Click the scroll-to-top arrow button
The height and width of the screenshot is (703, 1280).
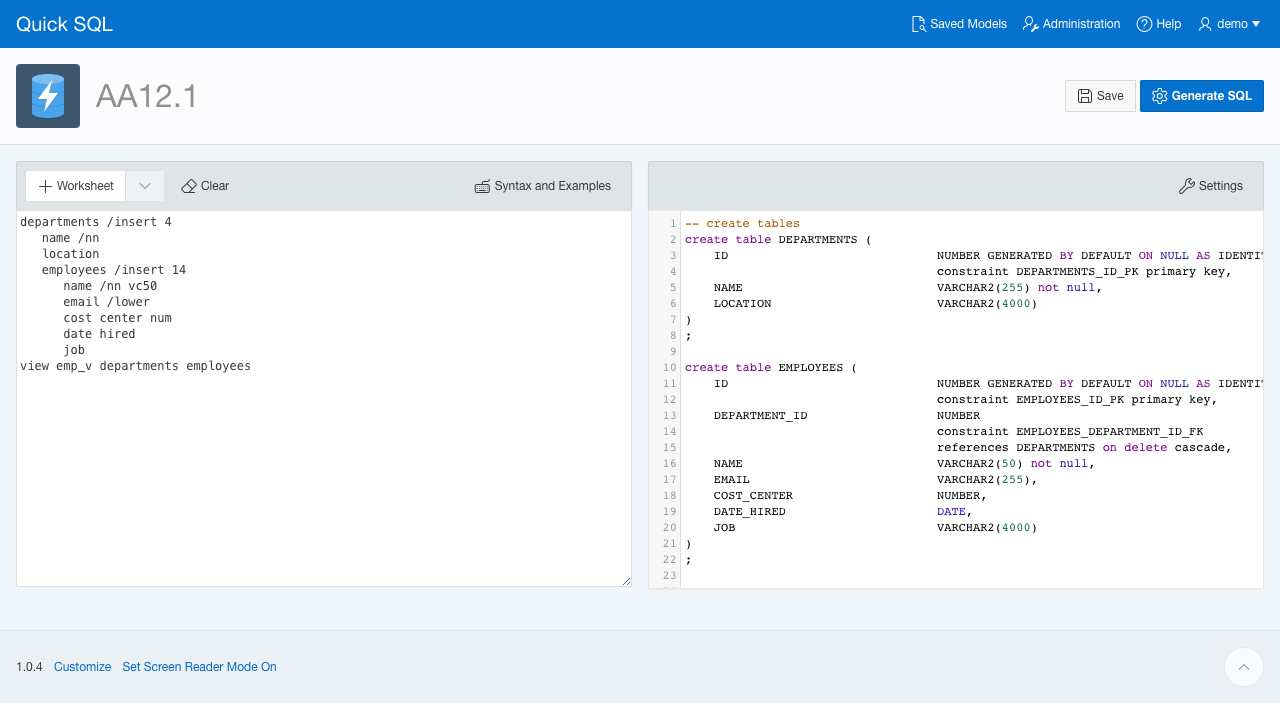[x=1243, y=667]
